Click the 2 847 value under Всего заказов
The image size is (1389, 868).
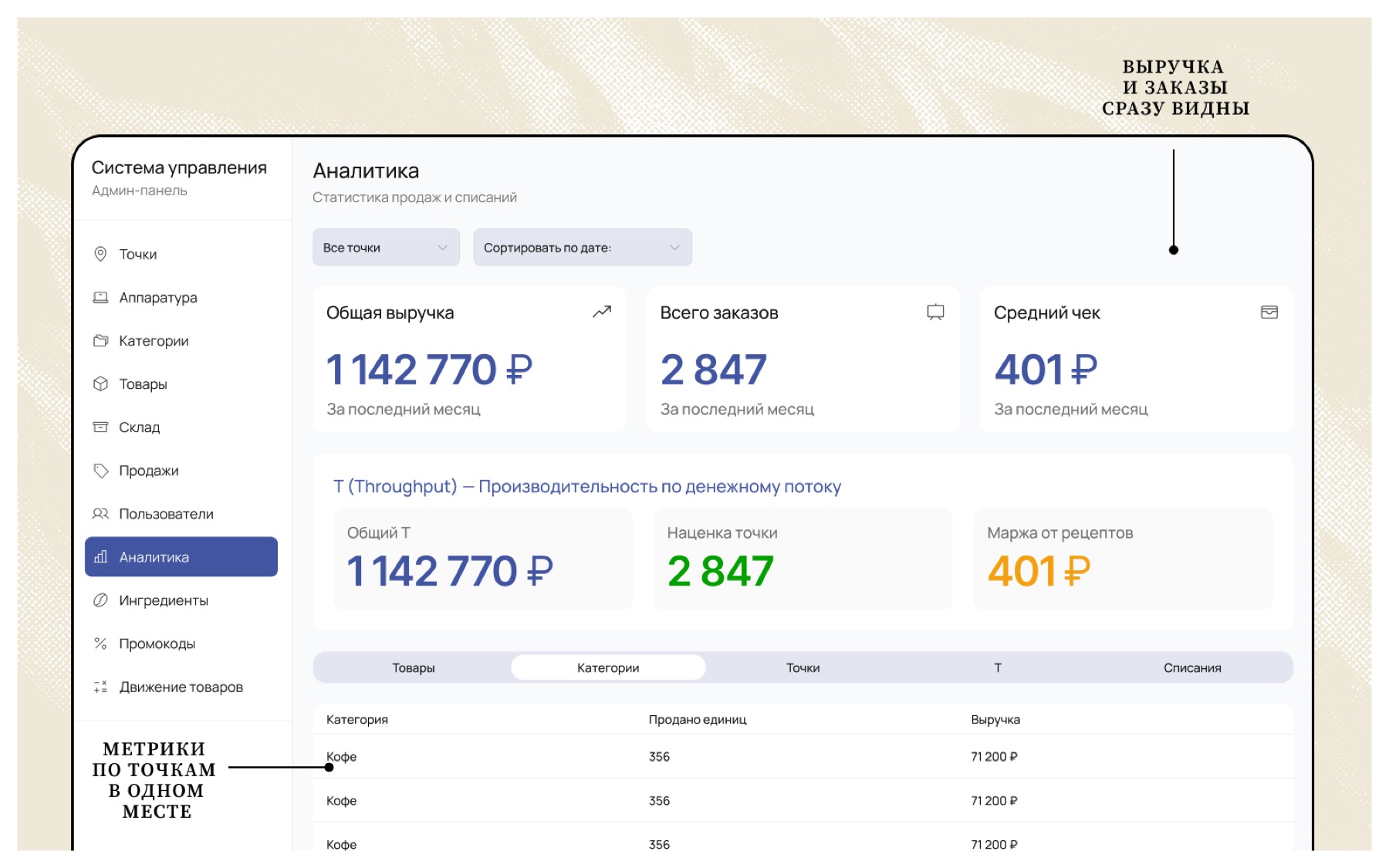(x=714, y=369)
